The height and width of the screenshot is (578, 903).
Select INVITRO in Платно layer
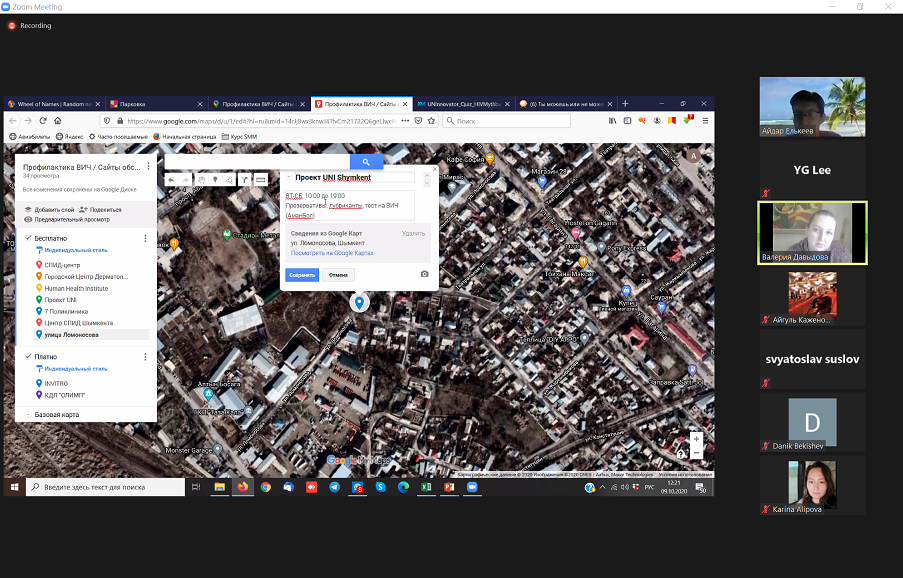coord(56,383)
